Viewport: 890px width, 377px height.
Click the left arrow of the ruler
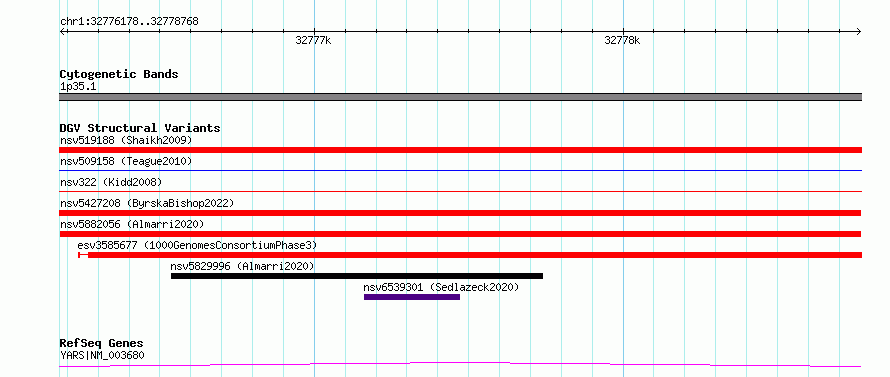(x=63, y=31)
